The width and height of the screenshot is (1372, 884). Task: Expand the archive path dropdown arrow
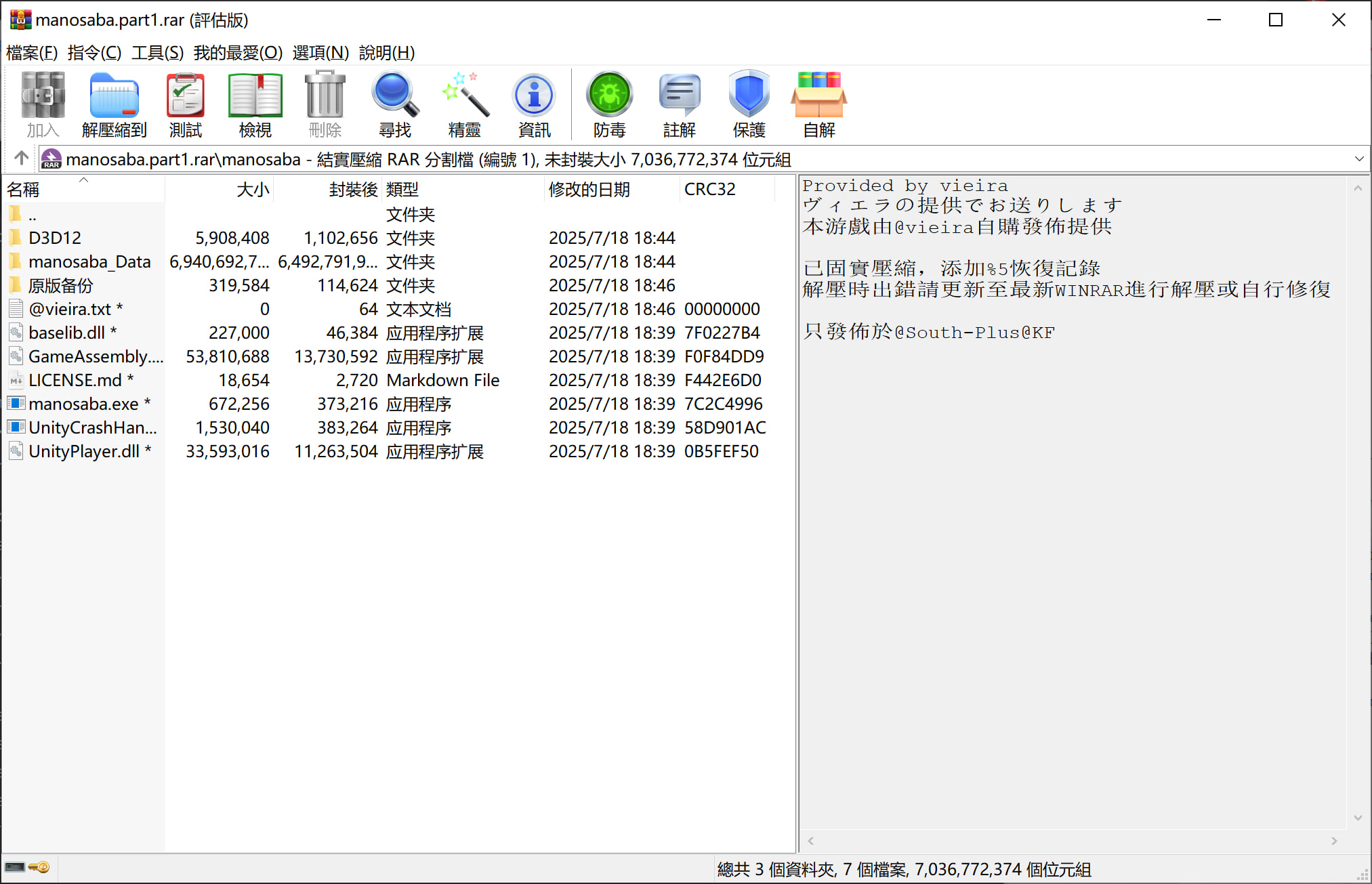(x=1358, y=159)
